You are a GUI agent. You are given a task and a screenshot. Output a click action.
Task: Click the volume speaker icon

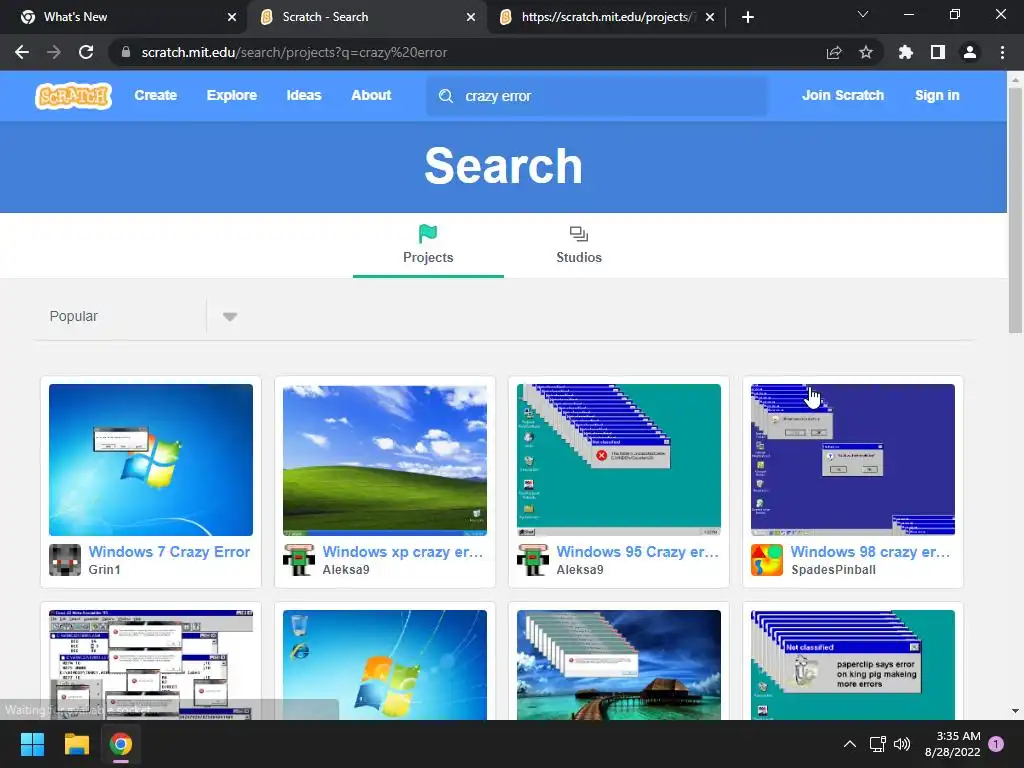902,744
